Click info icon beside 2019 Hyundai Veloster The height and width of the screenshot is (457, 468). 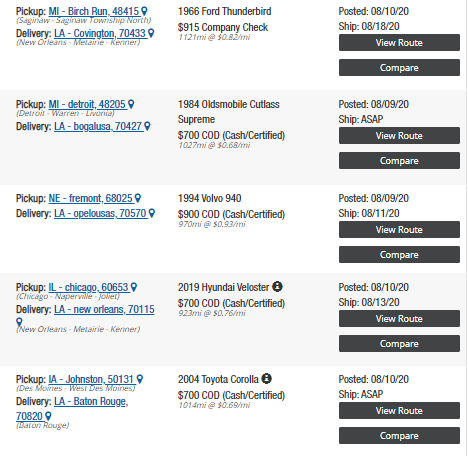tap(277, 286)
